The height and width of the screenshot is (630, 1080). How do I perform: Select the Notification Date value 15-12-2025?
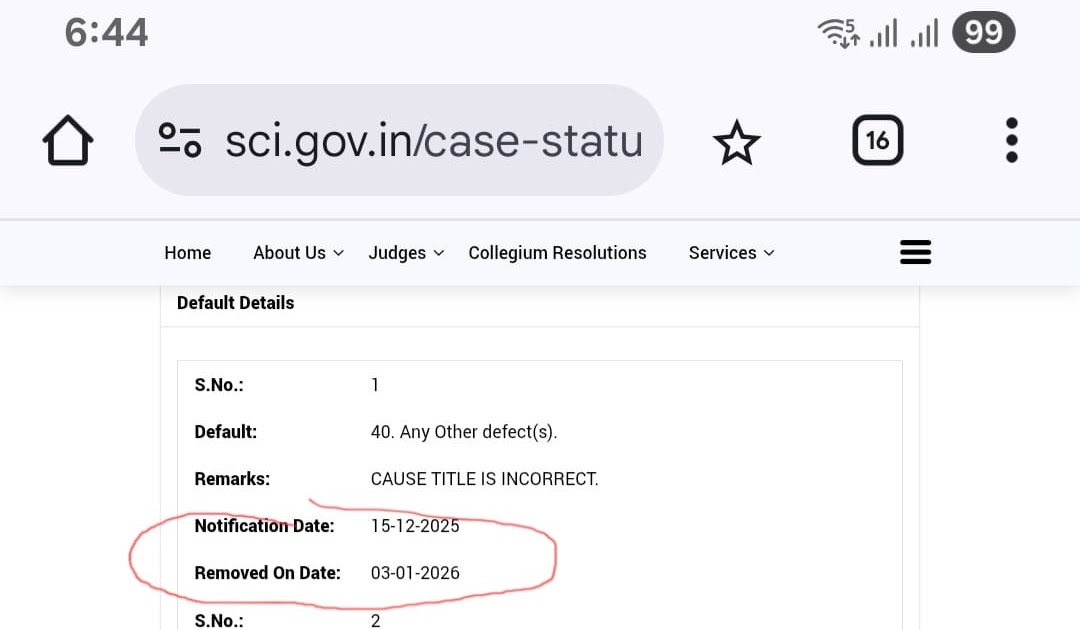[x=415, y=526]
